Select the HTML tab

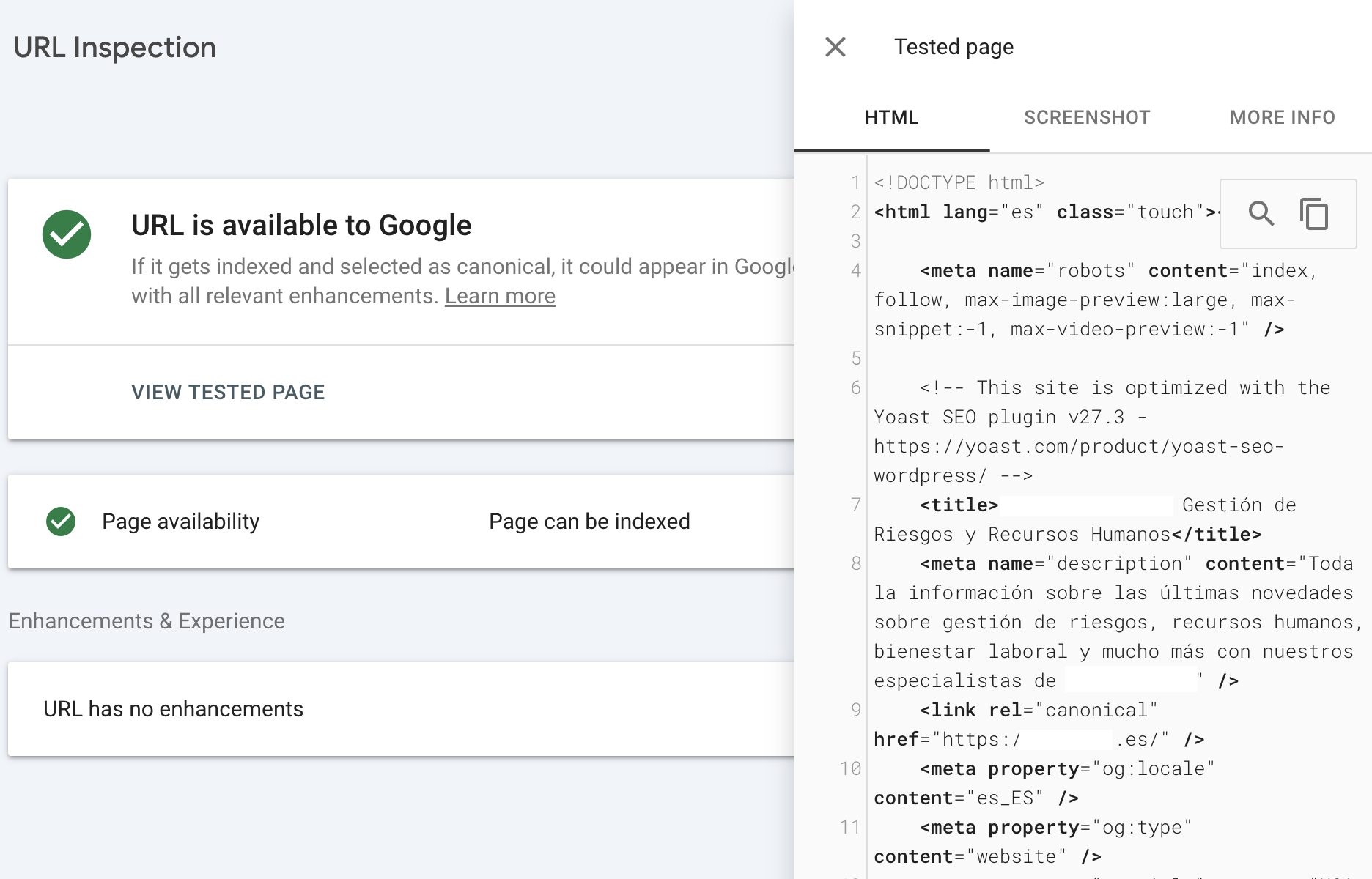point(891,117)
